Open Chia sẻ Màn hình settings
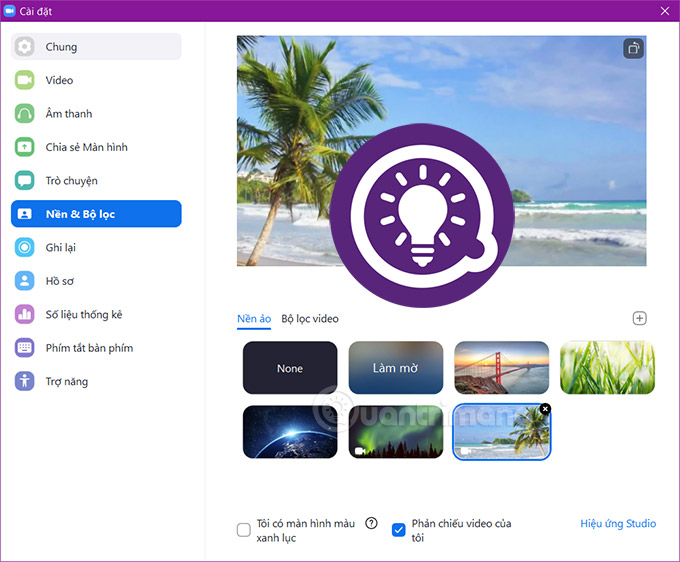Viewport: 680px width, 562px height. 96,147
